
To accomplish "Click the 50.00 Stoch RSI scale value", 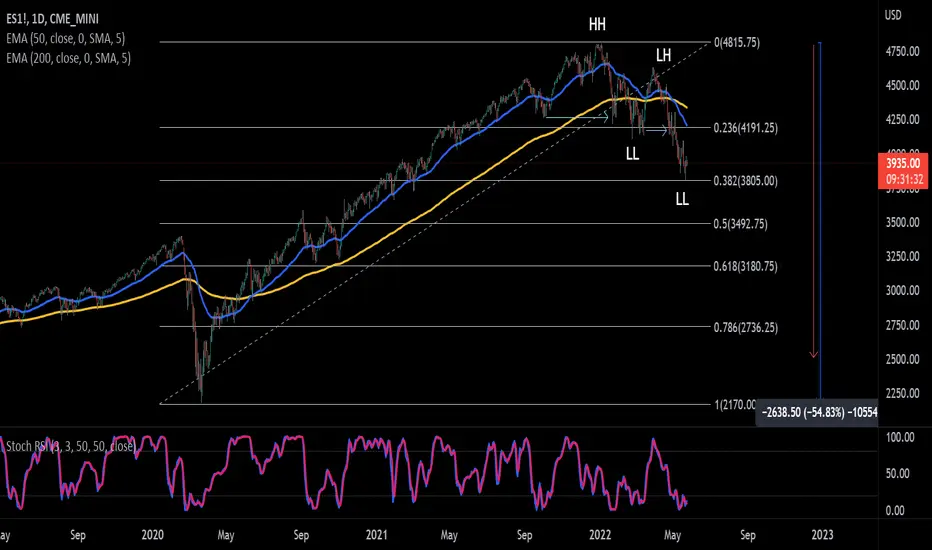I will pos(898,474).
